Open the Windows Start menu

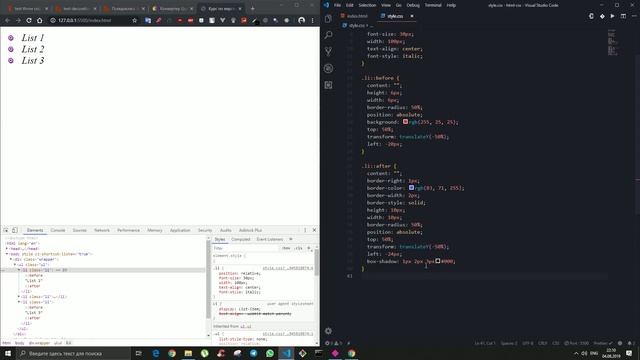[8, 353]
